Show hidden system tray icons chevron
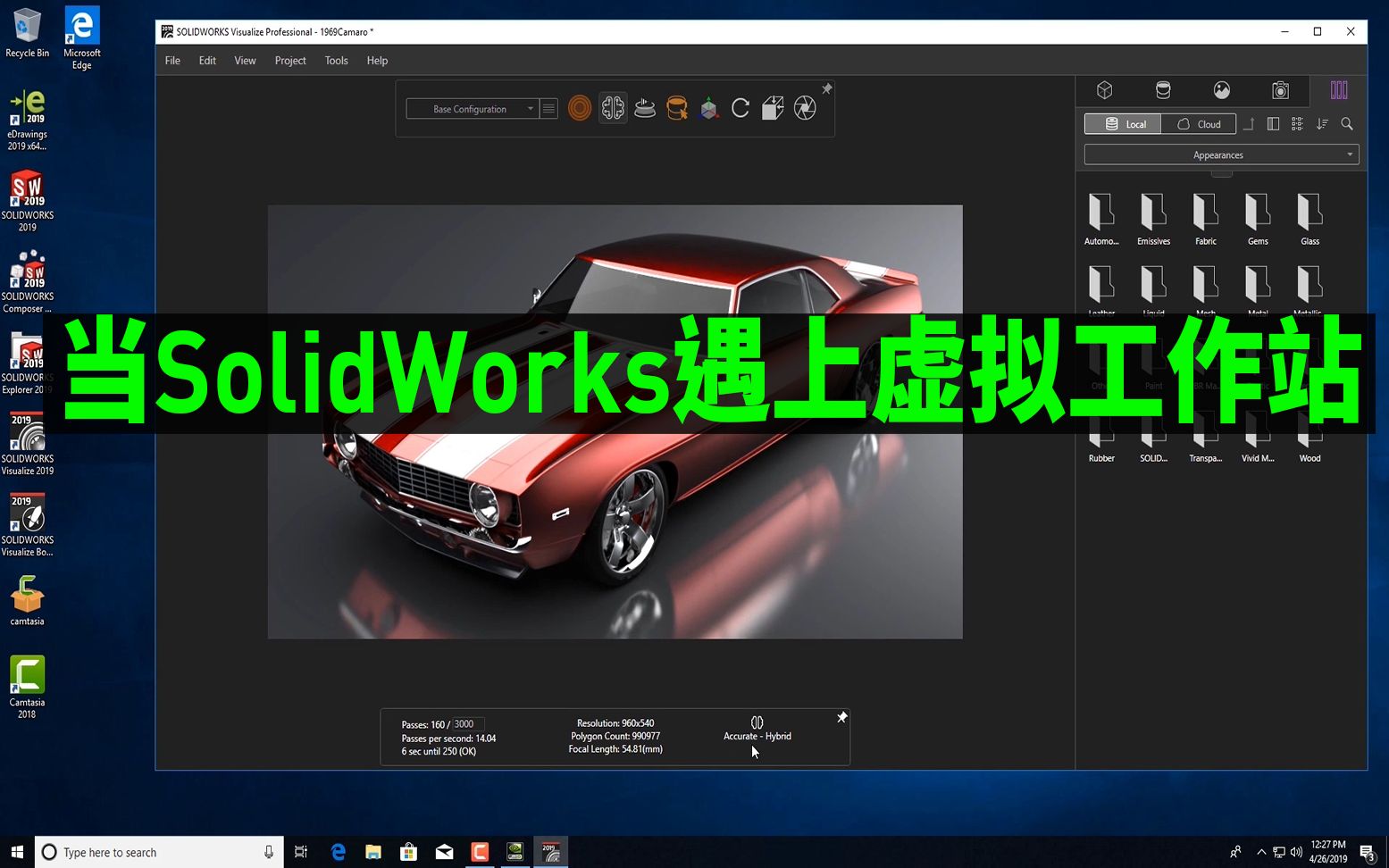Screen dimensions: 1389x868 pos(1261,852)
